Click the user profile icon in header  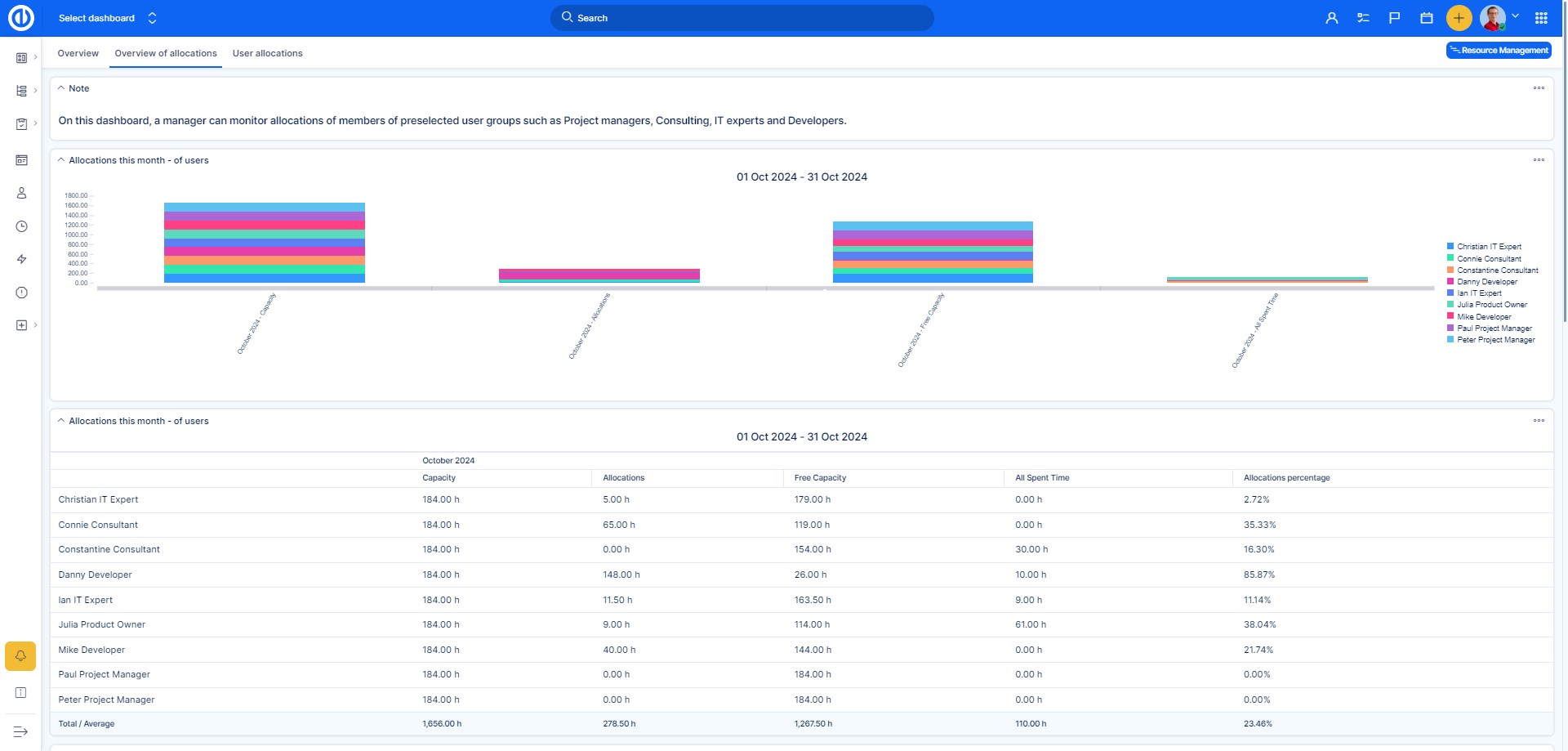(x=1332, y=18)
